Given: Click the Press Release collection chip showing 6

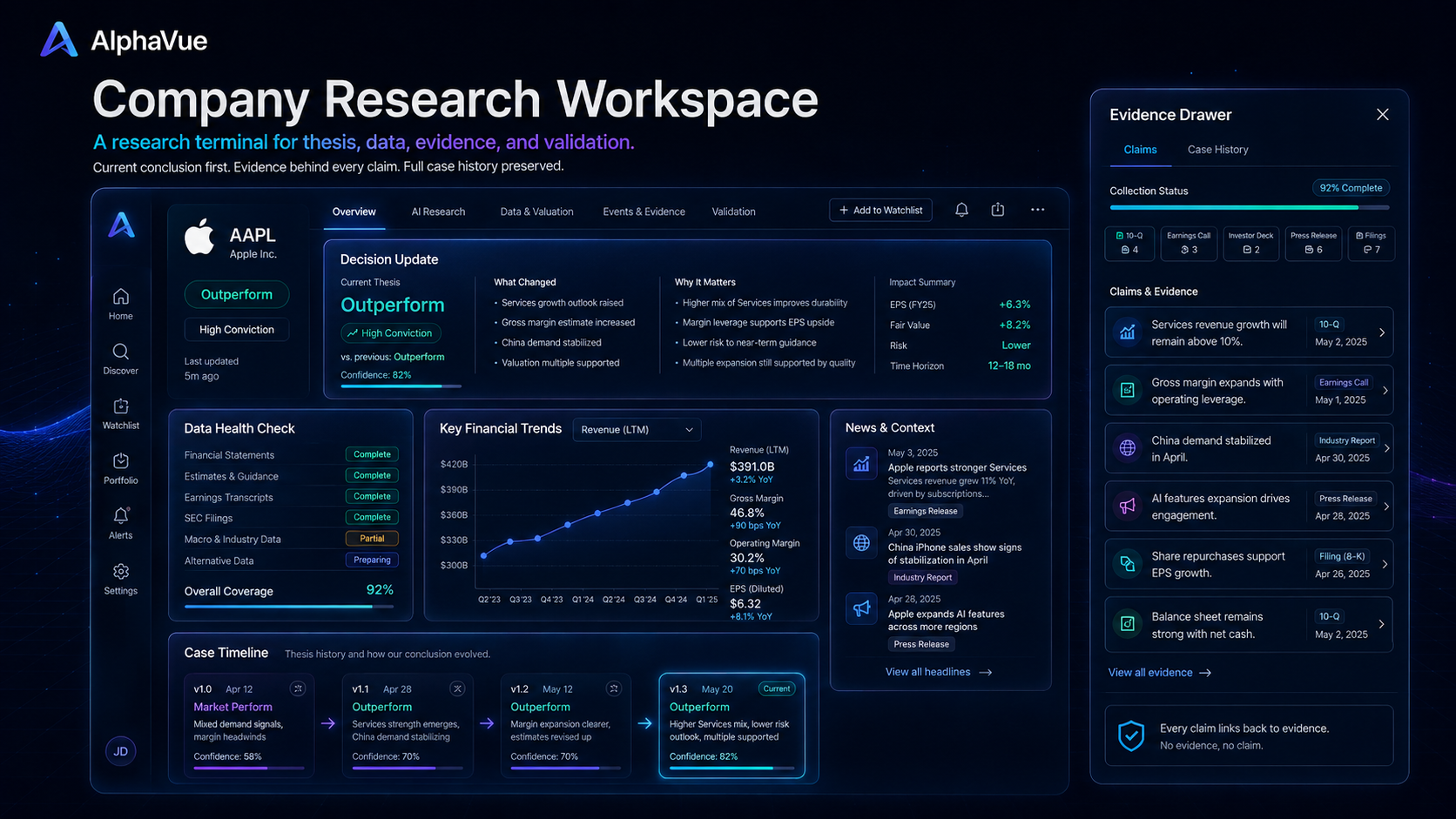Looking at the screenshot, I should point(1313,243).
